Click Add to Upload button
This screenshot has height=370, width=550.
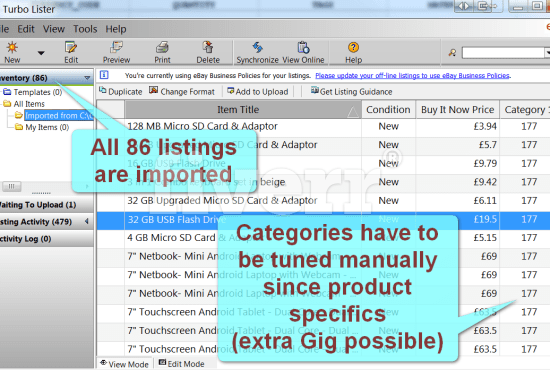[258, 92]
